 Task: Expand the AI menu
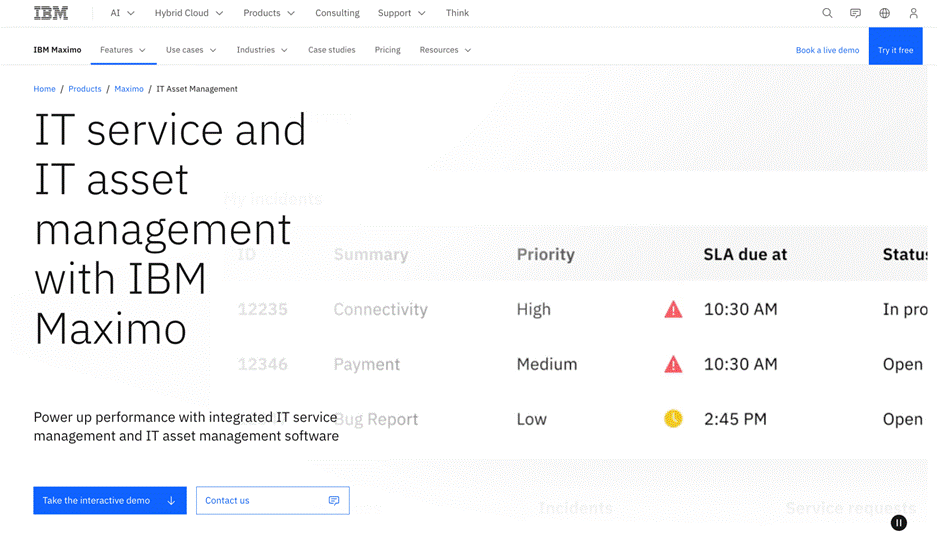click(x=122, y=13)
